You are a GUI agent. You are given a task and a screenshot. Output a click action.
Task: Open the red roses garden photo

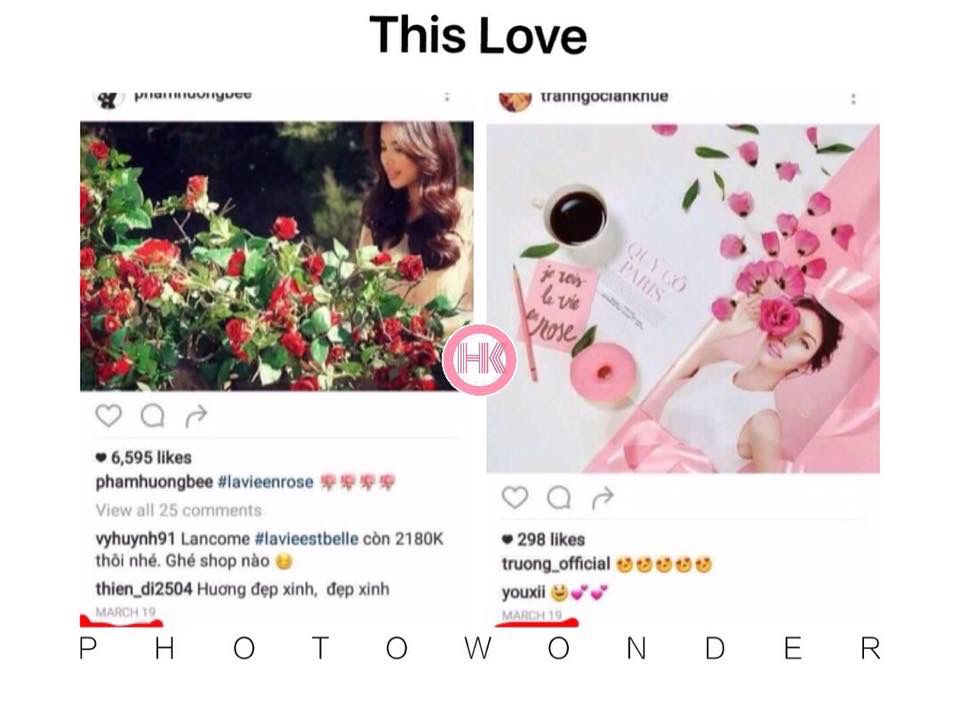point(277,256)
